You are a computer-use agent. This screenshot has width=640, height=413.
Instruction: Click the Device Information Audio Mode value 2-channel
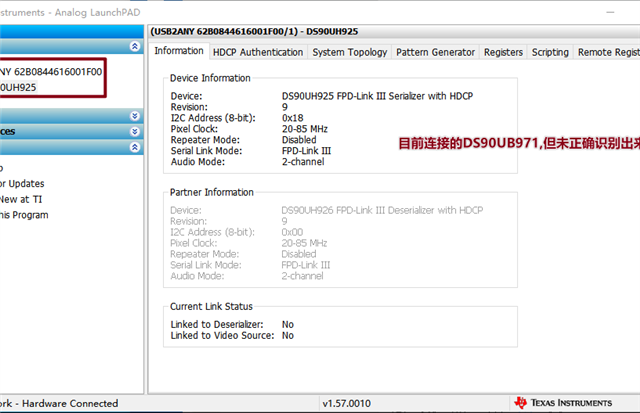(x=303, y=162)
